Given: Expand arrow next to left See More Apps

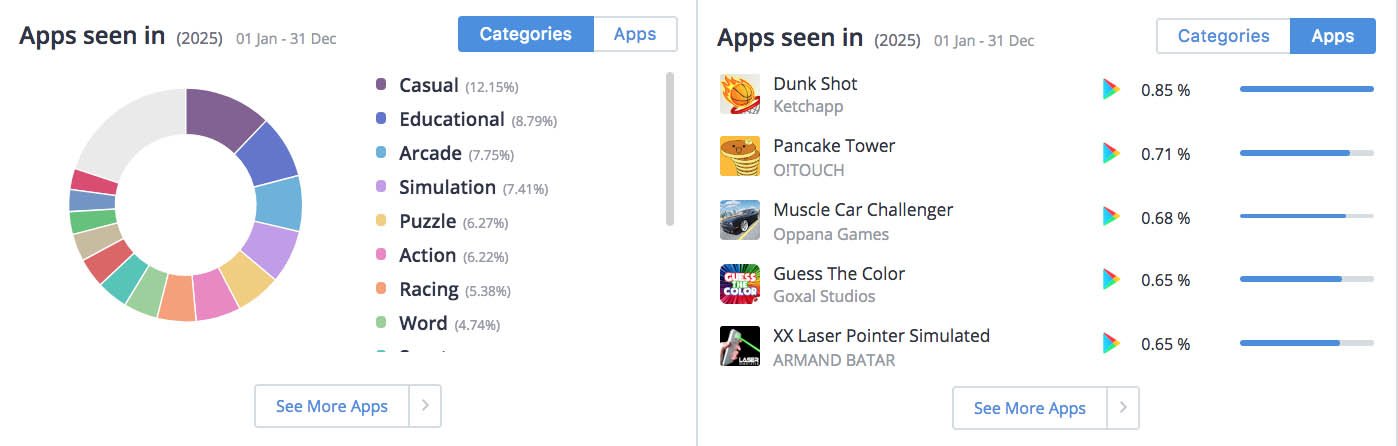Looking at the screenshot, I should tap(425, 406).
